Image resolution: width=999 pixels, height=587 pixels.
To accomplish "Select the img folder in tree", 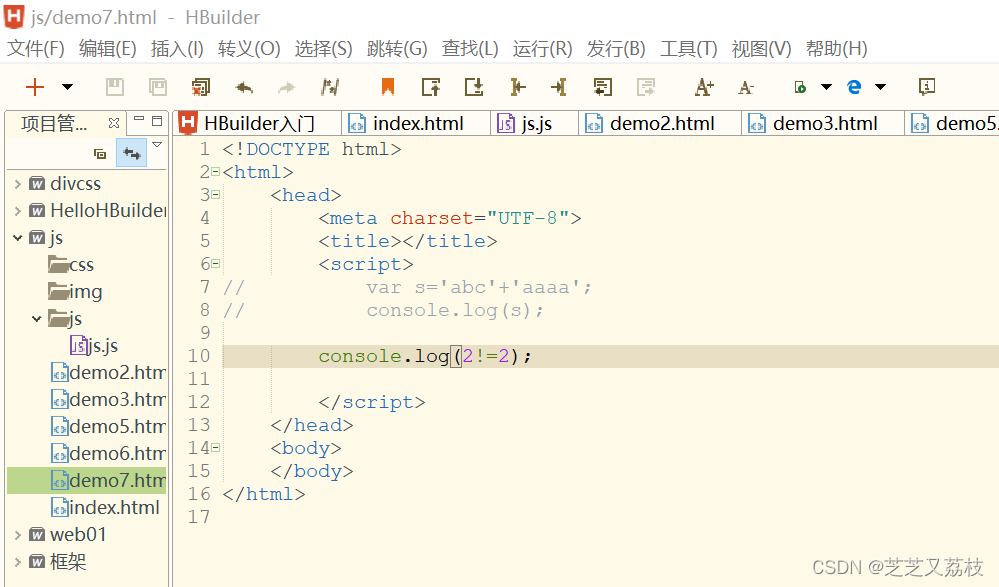I will click(75, 292).
